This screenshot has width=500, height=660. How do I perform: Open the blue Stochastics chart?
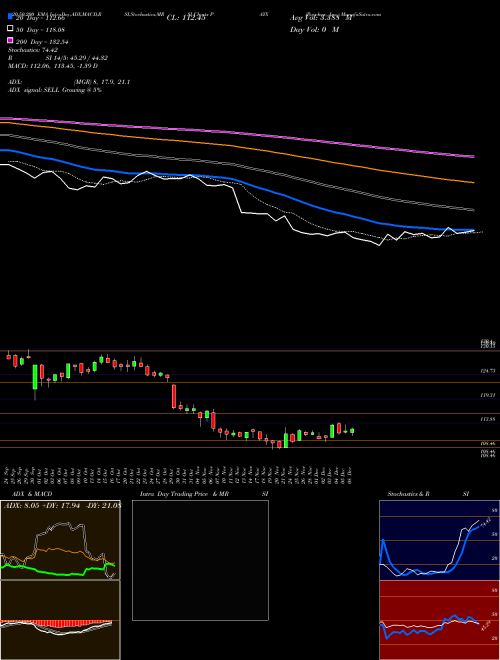439,540
